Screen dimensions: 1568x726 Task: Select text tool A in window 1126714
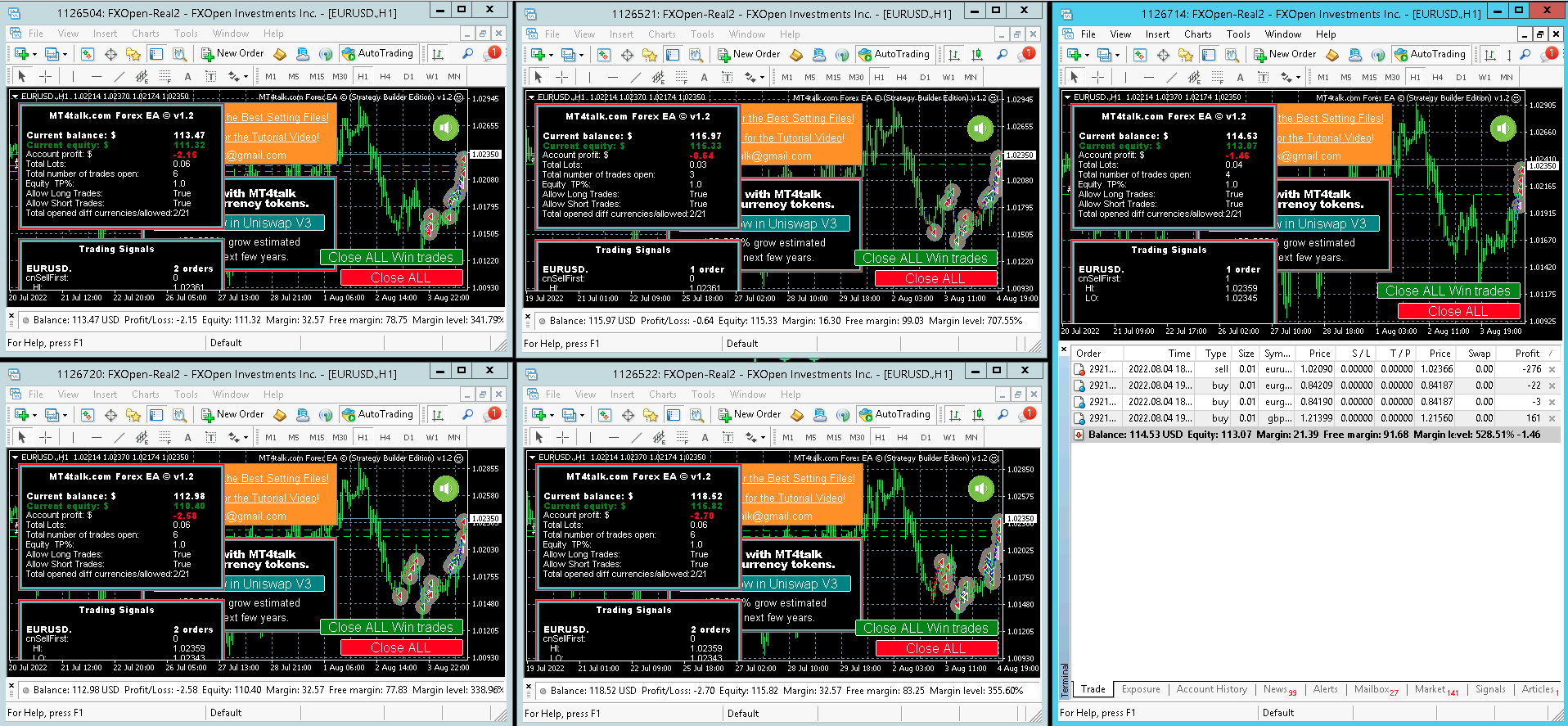(1240, 77)
